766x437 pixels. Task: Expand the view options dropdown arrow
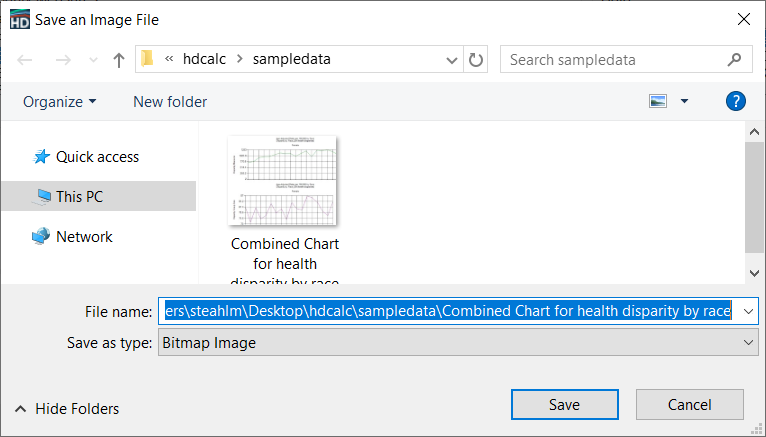tap(684, 101)
